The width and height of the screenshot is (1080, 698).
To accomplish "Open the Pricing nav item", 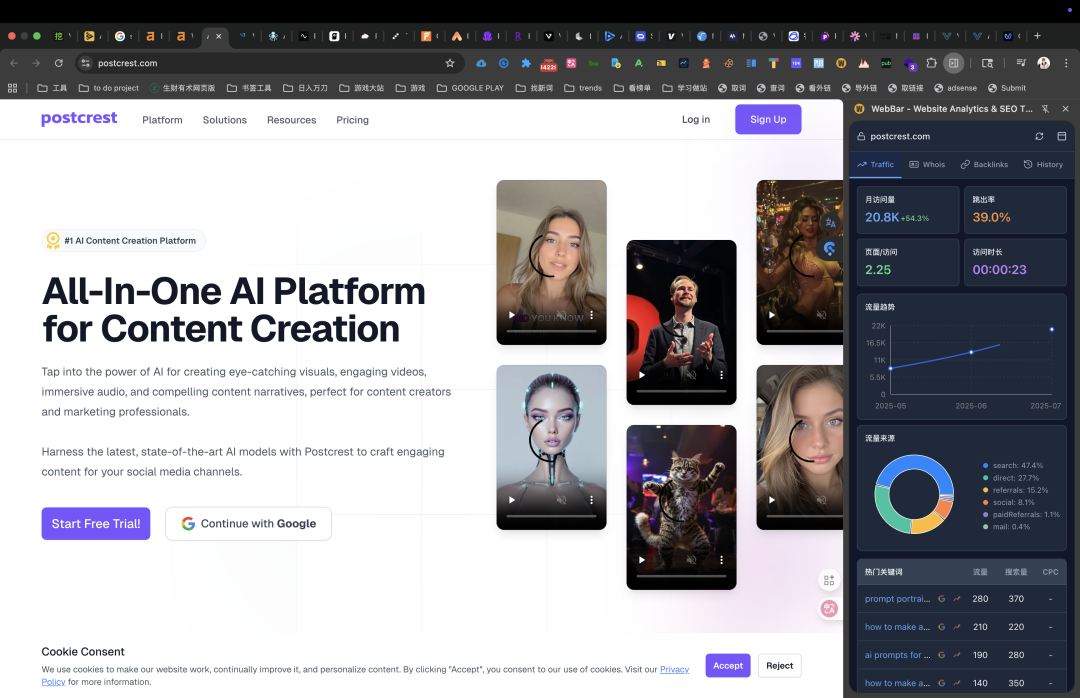I will [353, 120].
